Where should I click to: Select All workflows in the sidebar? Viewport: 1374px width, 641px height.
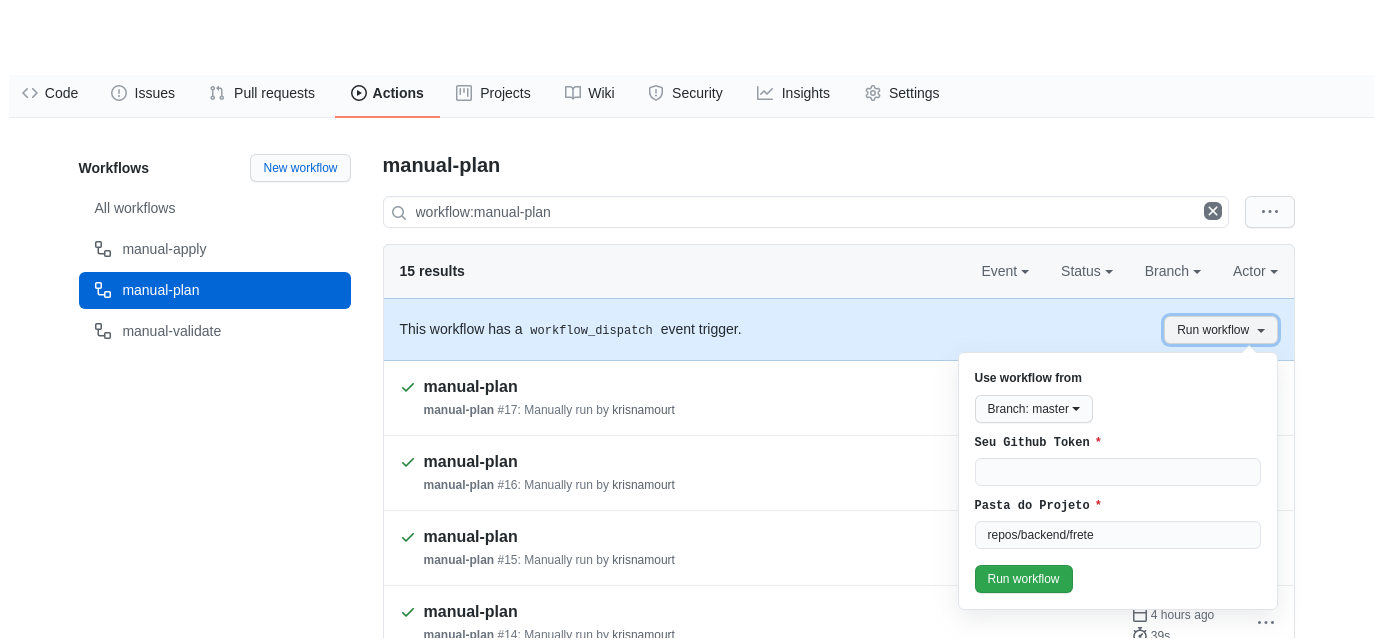click(x=135, y=208)
